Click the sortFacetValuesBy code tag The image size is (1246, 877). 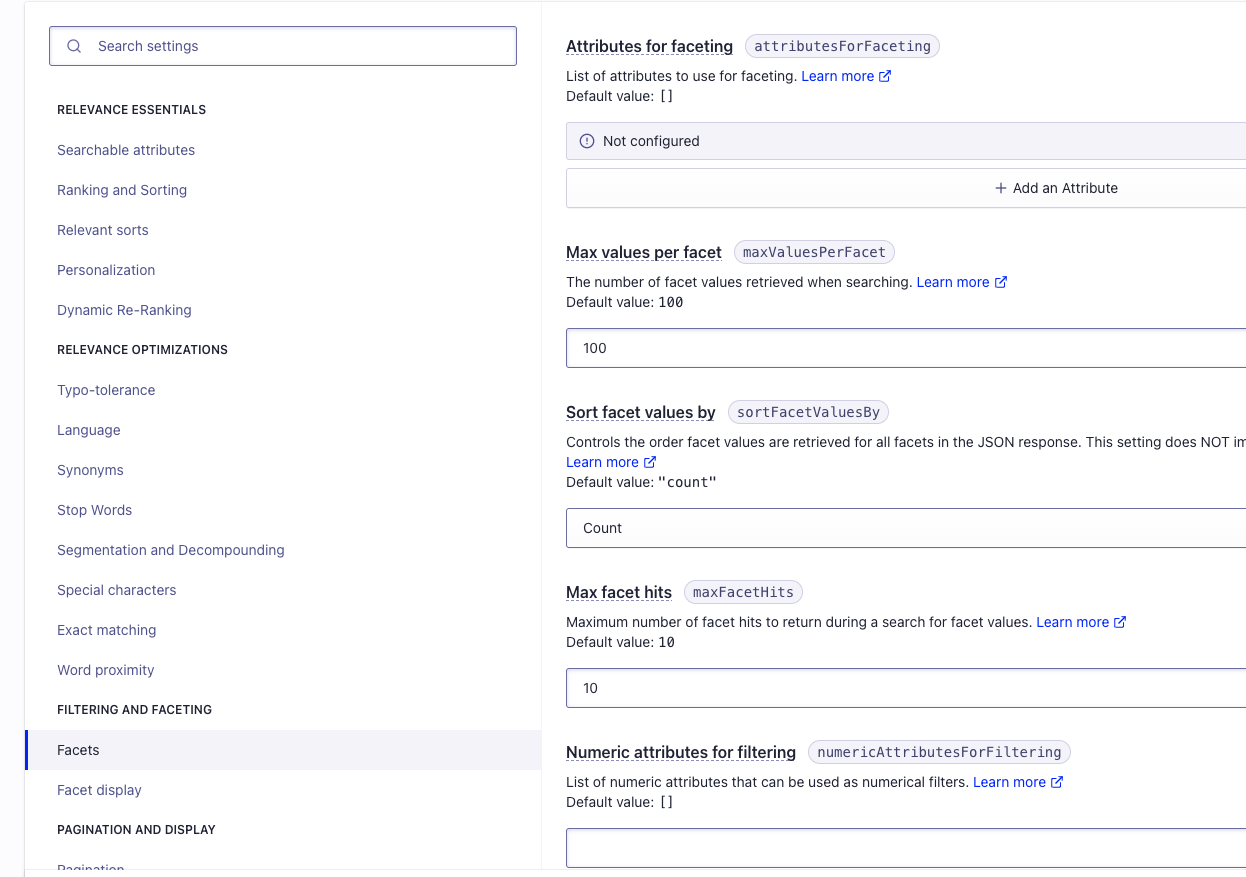pyautogui.click(x=808, y=412)
